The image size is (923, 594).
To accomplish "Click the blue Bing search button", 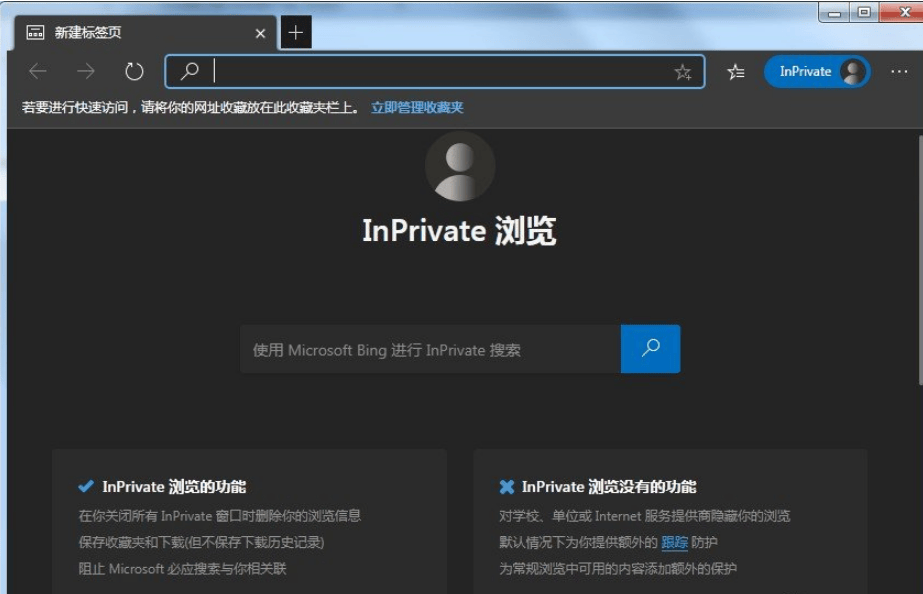I will pyautogui.click(x=650, y=349).
